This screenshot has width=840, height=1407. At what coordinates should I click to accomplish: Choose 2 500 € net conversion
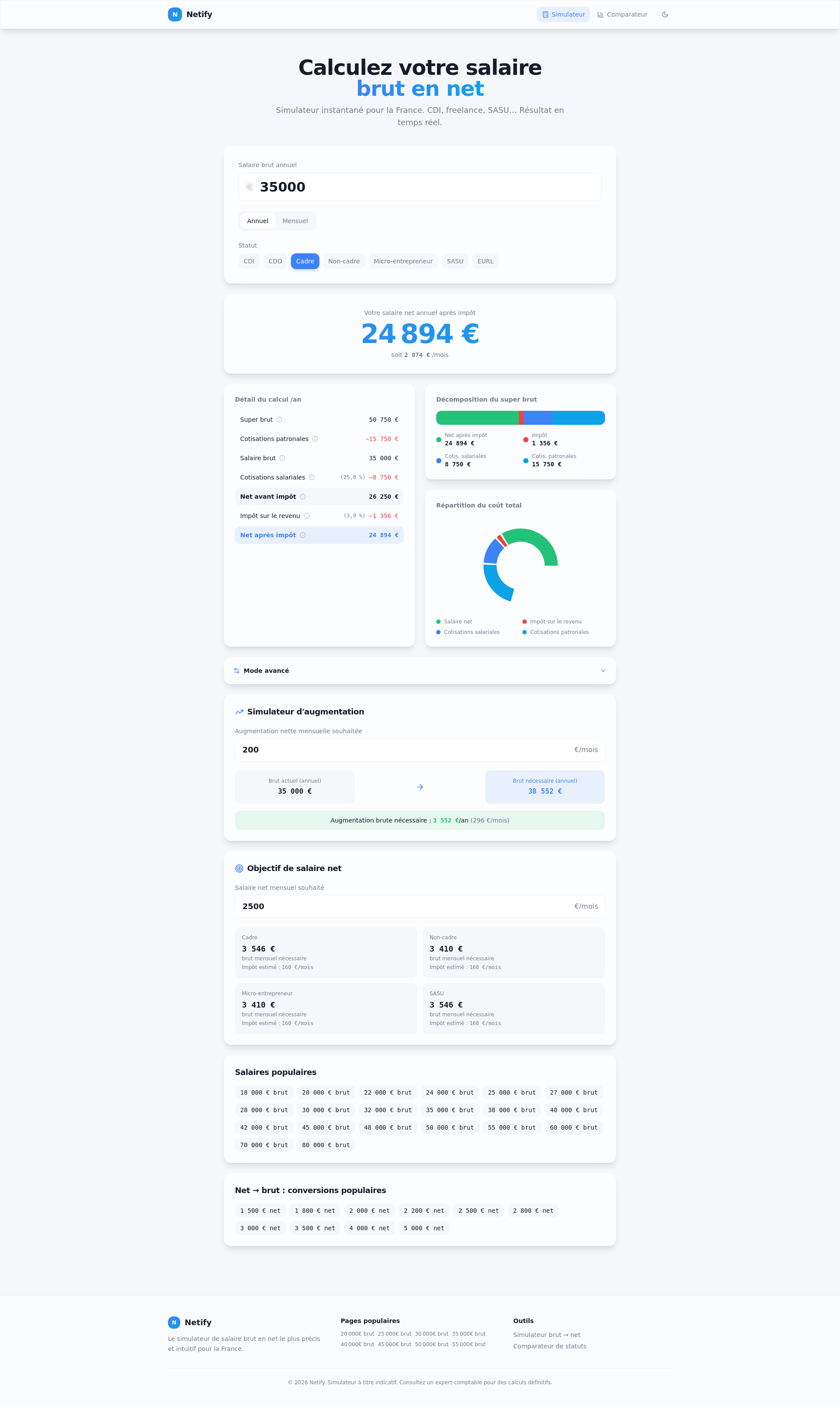(x=479, y=1211)
